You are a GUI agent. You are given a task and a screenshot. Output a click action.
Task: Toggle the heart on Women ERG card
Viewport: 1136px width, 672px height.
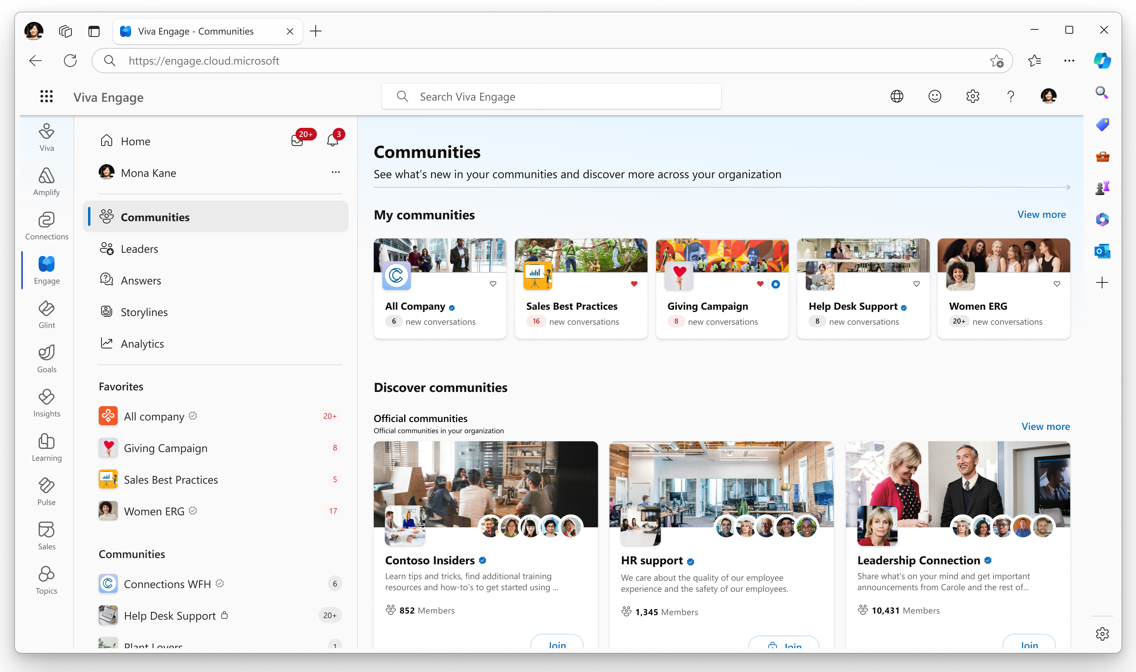[1057, 284]
